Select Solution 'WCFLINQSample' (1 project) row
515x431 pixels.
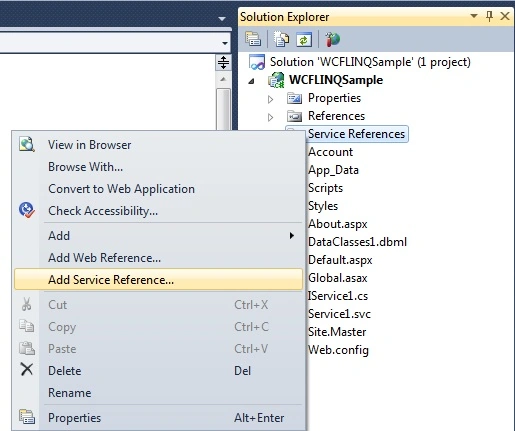point(370,62)
